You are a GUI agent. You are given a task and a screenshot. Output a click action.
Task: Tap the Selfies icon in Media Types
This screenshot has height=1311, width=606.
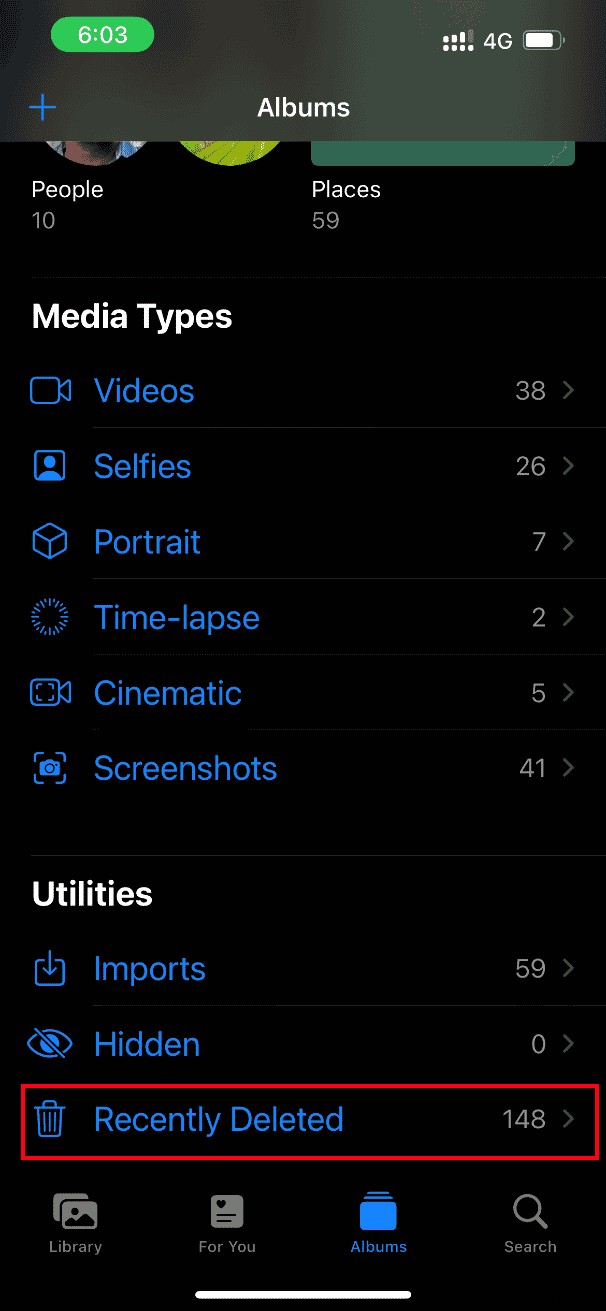[50, 466]
